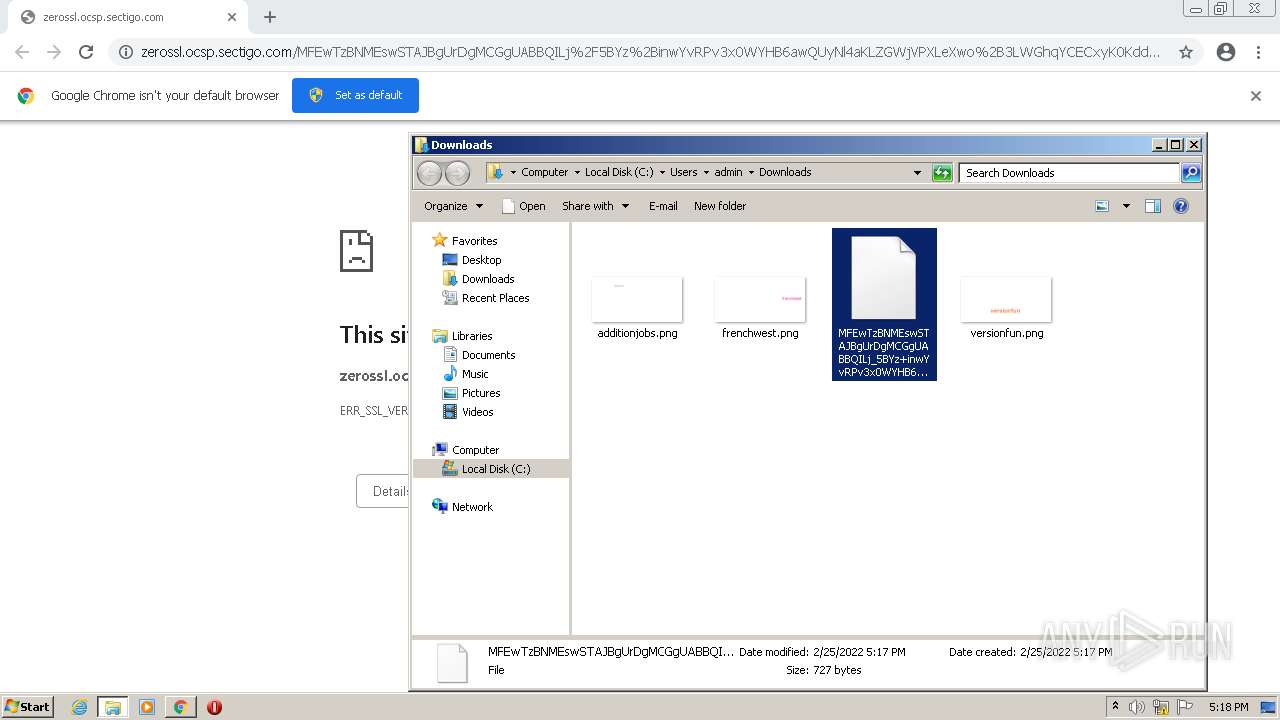Open the Chrome profile avatar icon
1280x720 pixels.
[x=1226, y=52]
